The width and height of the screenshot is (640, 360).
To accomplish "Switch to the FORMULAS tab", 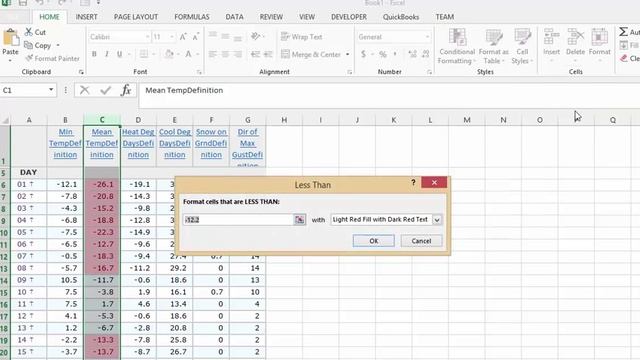I will tap(191, 17).
